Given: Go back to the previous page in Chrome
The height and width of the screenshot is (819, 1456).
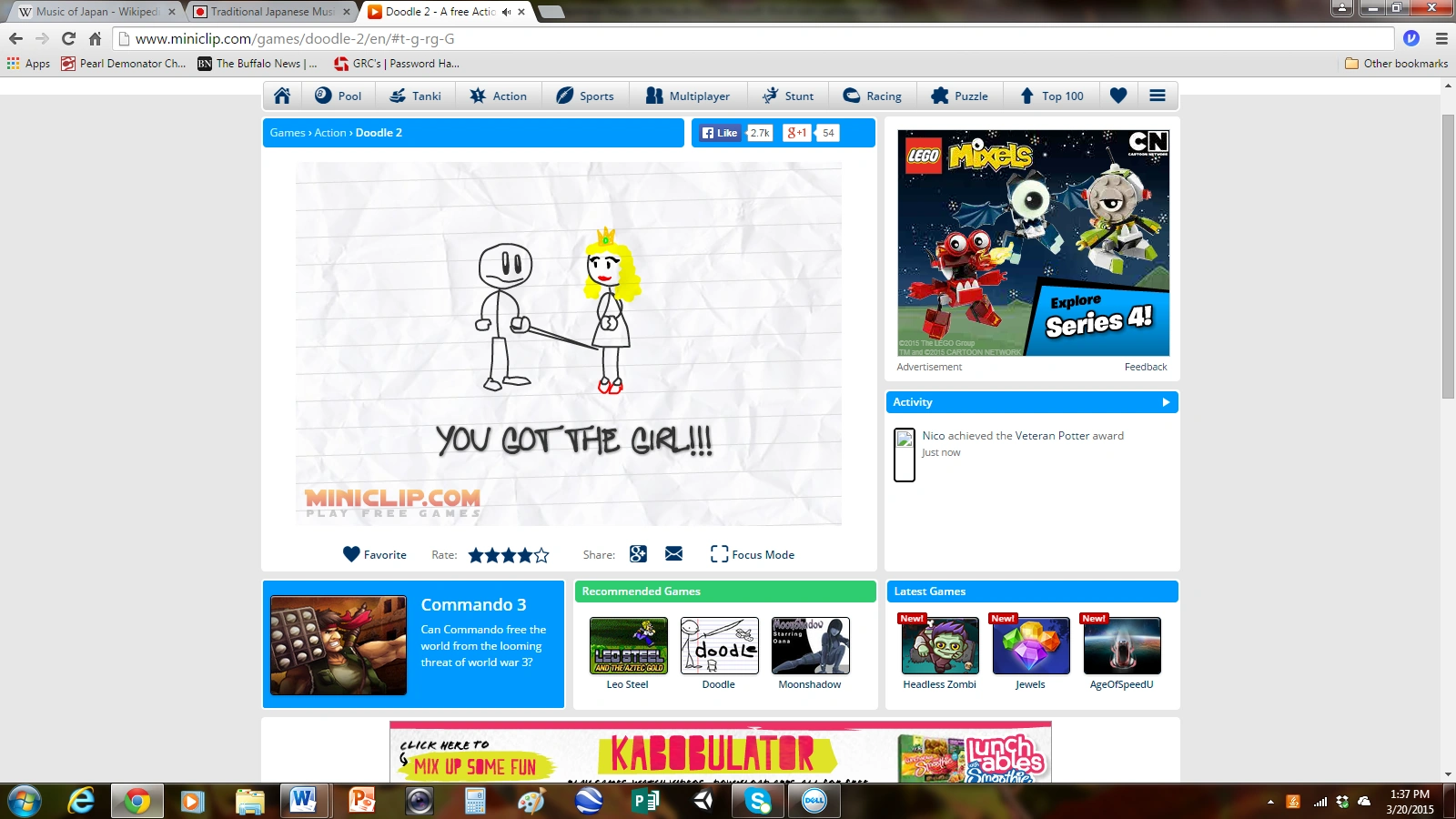Looking at the screenshot, I should (x=15, y=38).
